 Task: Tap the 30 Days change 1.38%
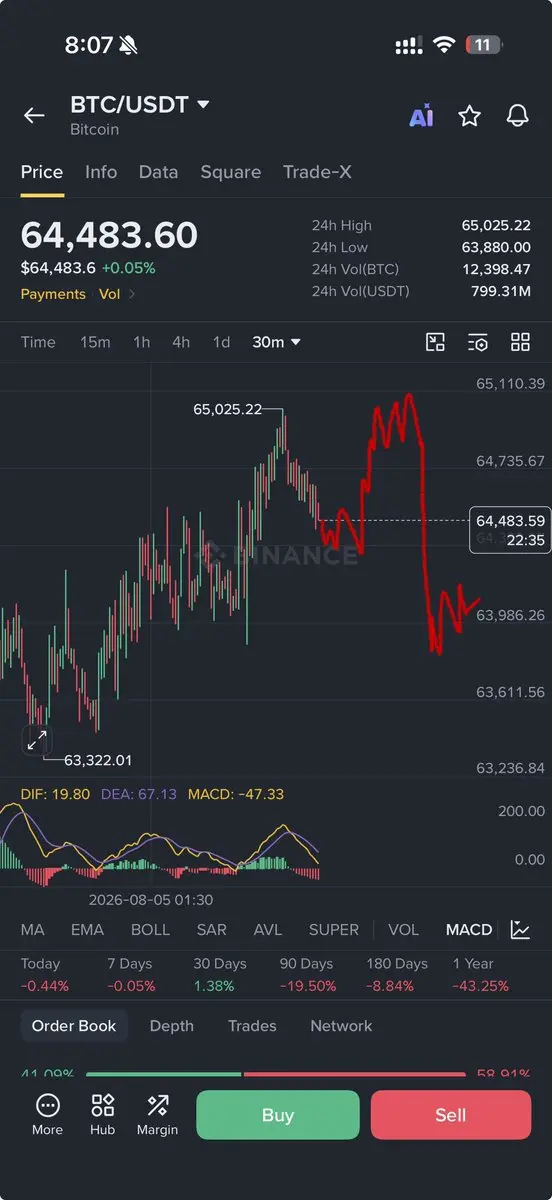coord(214,986)
